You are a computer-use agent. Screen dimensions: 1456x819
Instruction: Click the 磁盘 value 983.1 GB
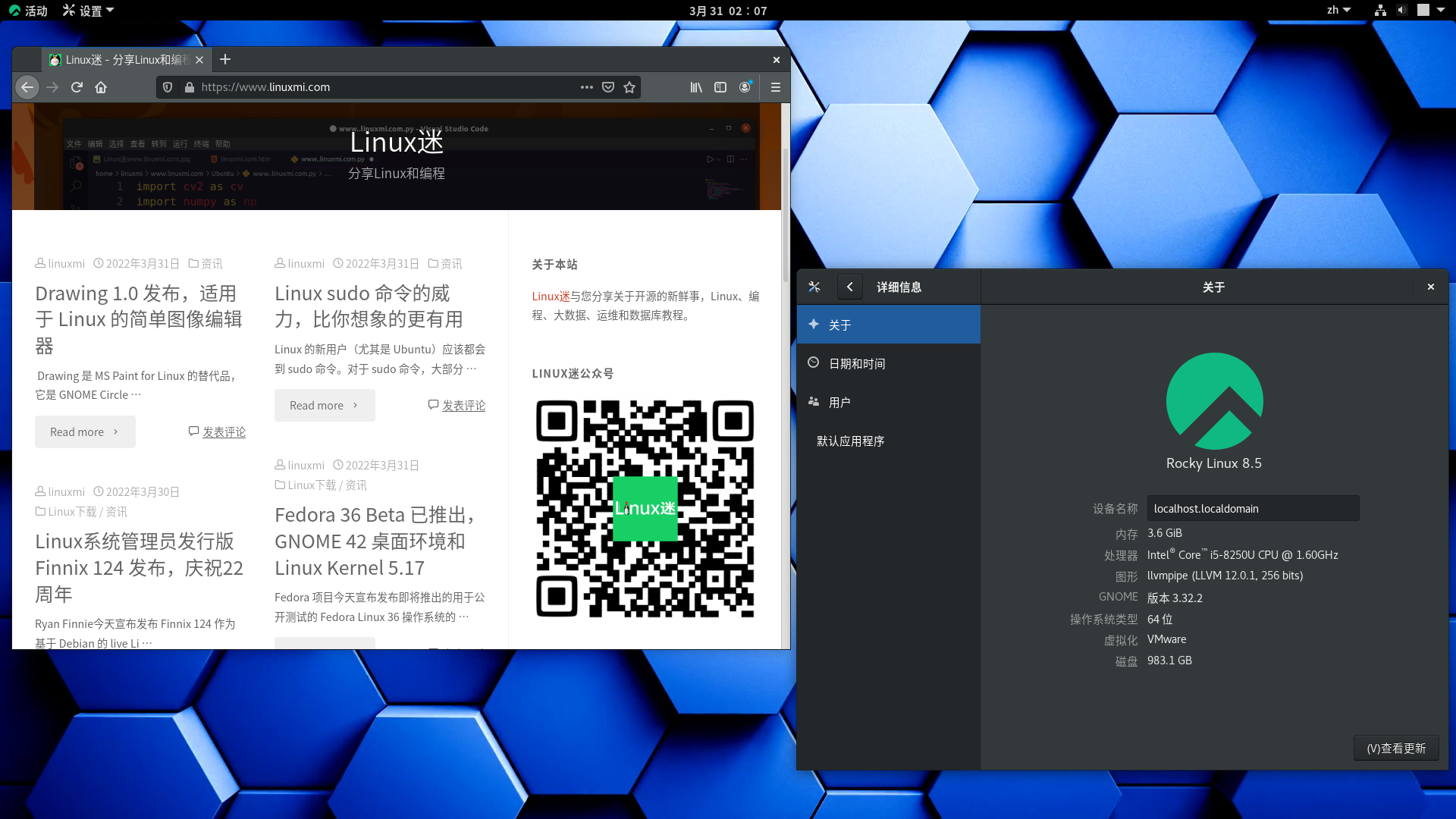[1169, 661]
